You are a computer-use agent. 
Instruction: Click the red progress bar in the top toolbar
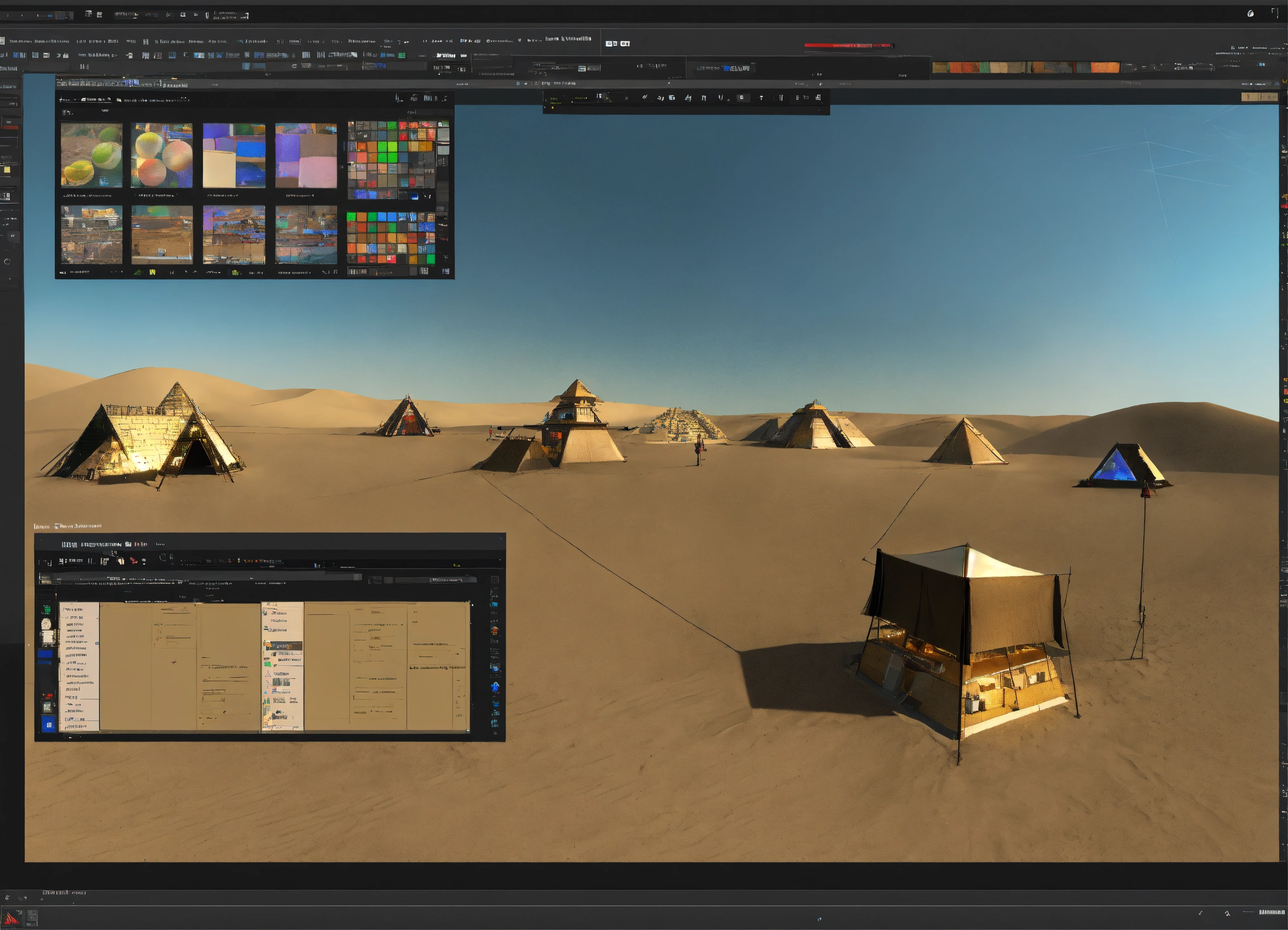pyautogui.click(x=847, y=45)
